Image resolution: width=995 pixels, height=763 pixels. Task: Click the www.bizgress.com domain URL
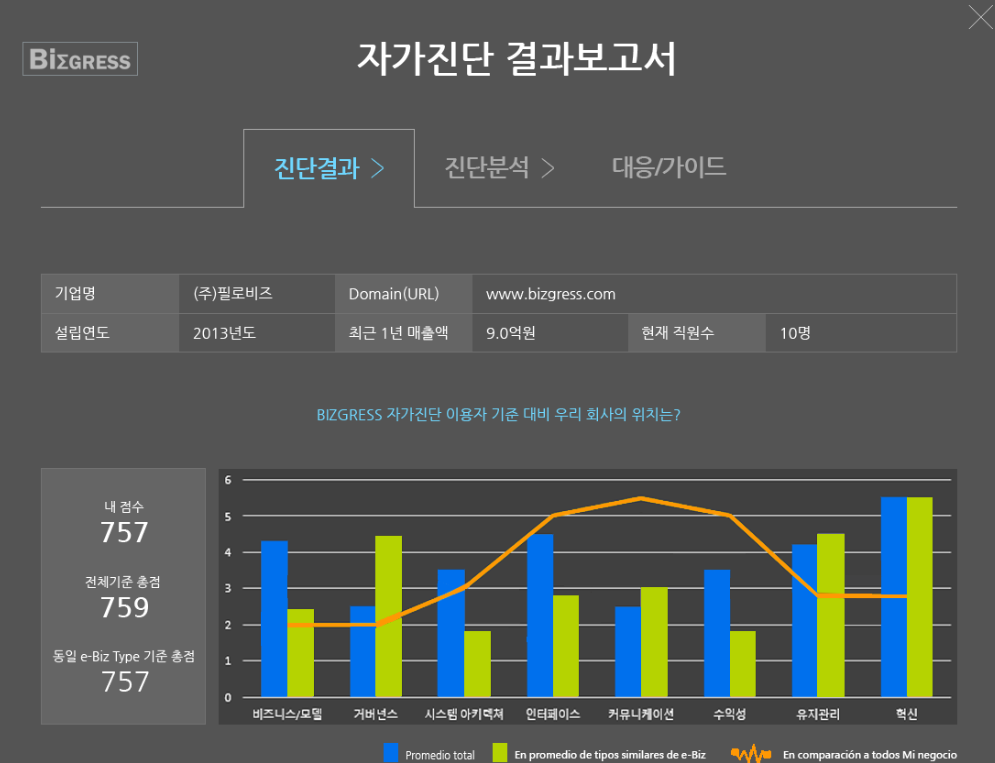[x=551, y=294]
